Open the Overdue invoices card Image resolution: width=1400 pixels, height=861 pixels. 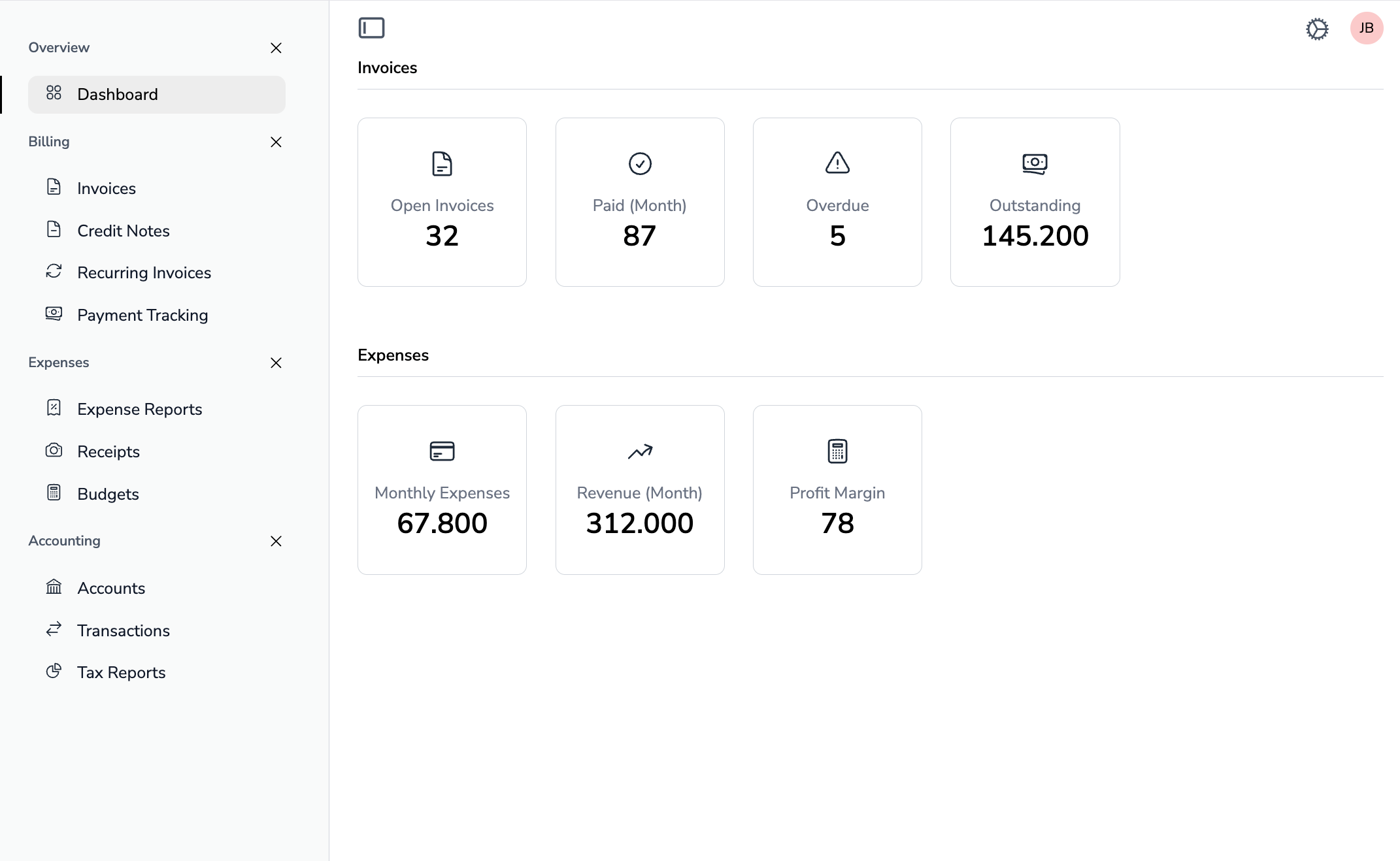[837, 202]
